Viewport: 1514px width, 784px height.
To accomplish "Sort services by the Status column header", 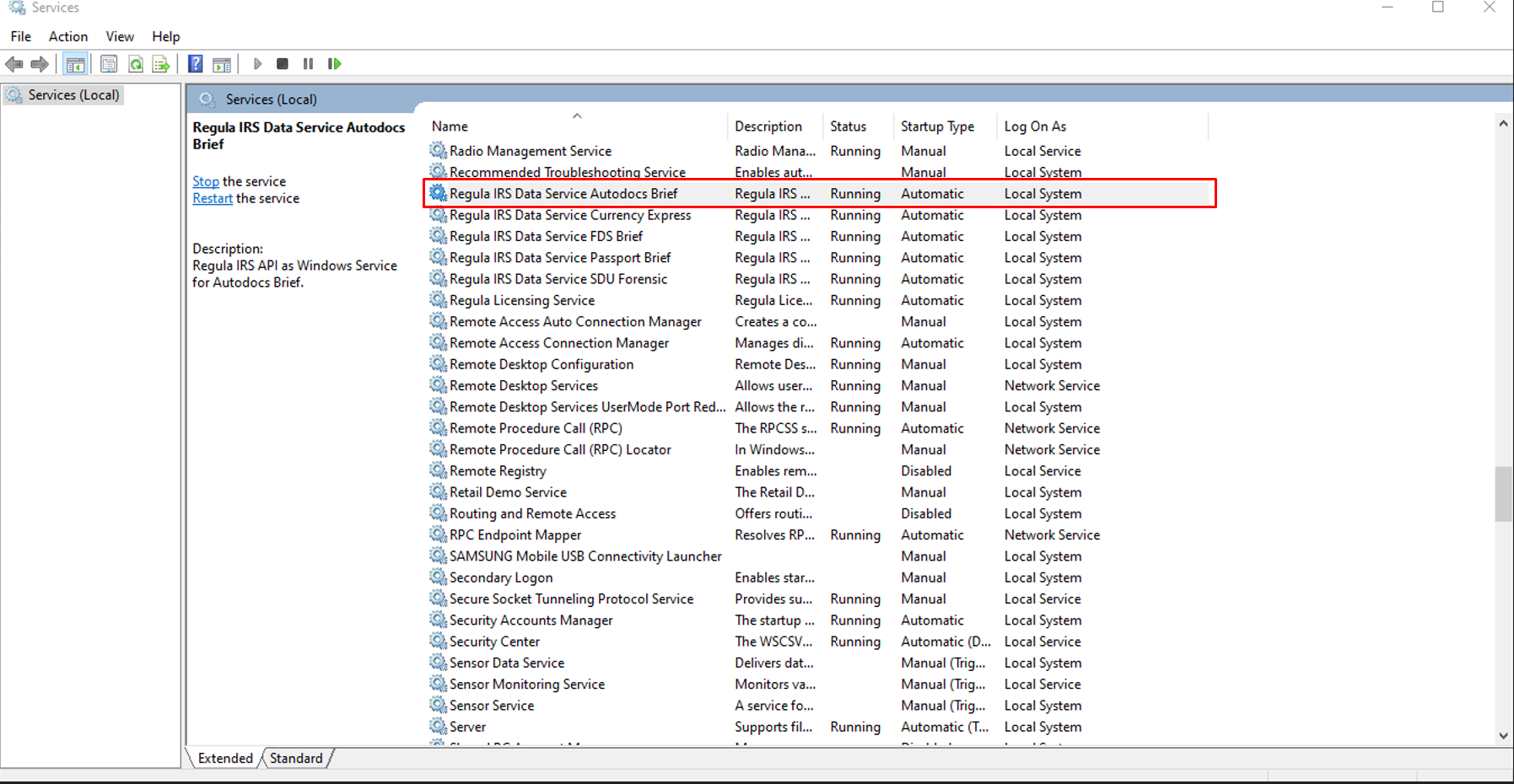I will tap(848, 126).
